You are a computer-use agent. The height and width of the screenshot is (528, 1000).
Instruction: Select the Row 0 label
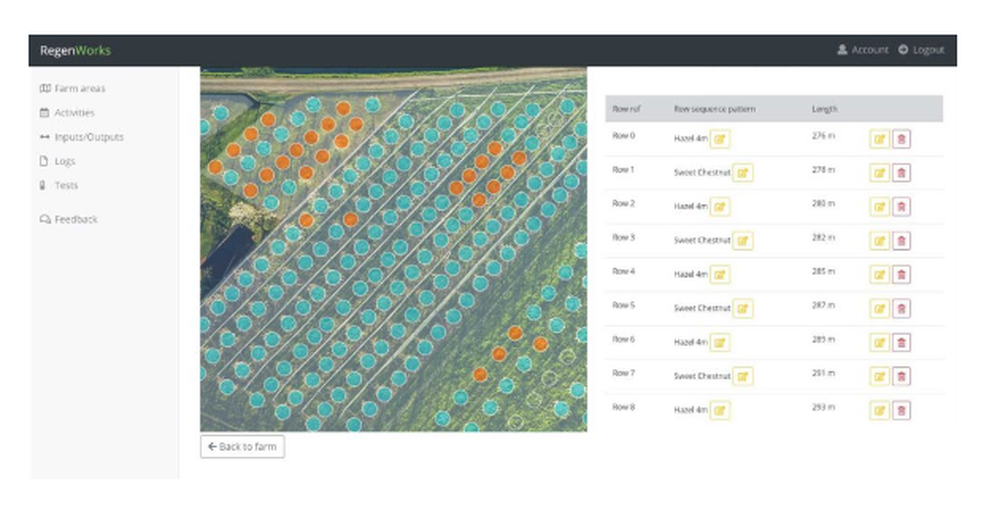pyautogui.click(x=623, y=136)
